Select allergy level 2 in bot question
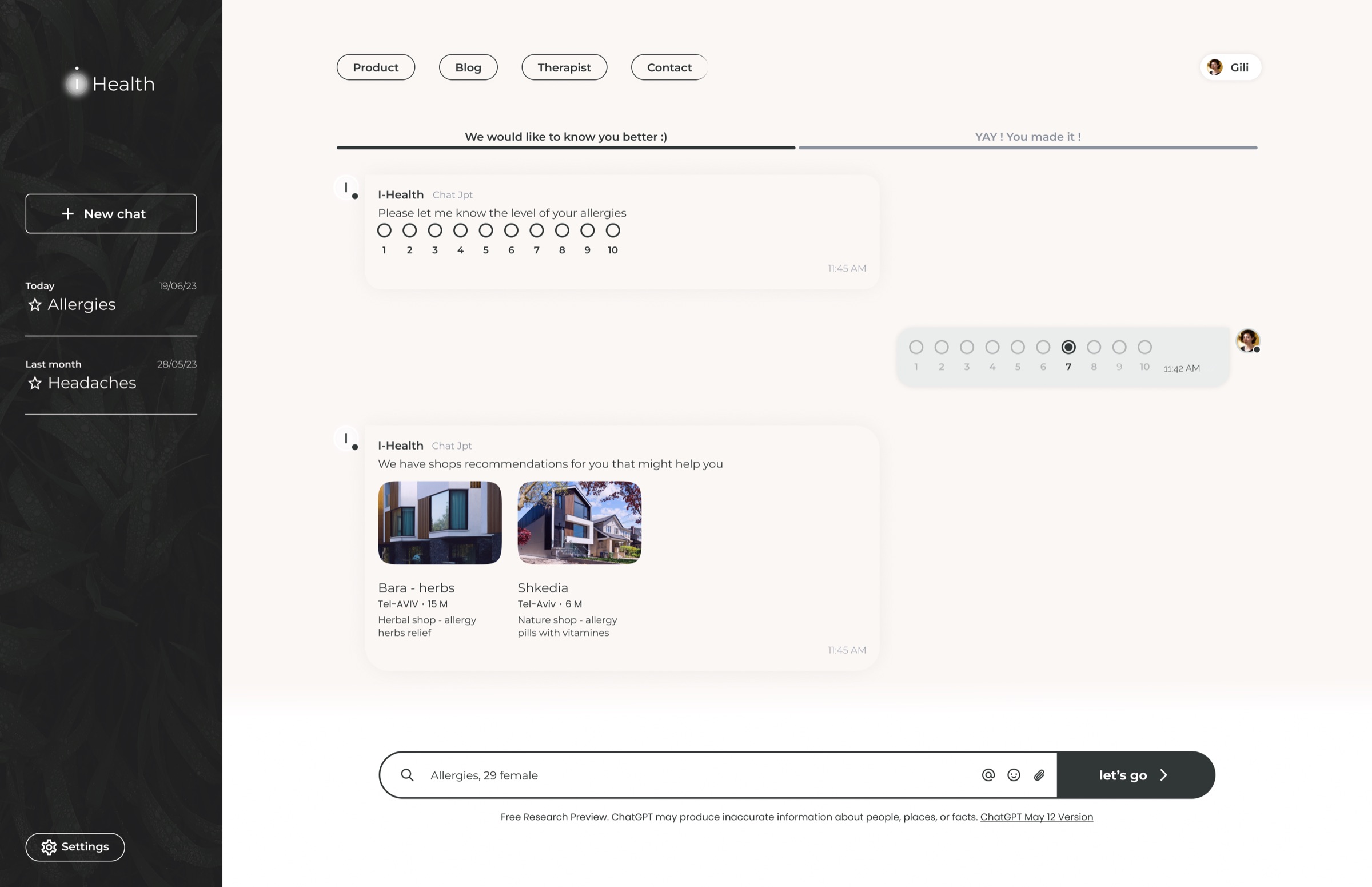 point(409,230)
